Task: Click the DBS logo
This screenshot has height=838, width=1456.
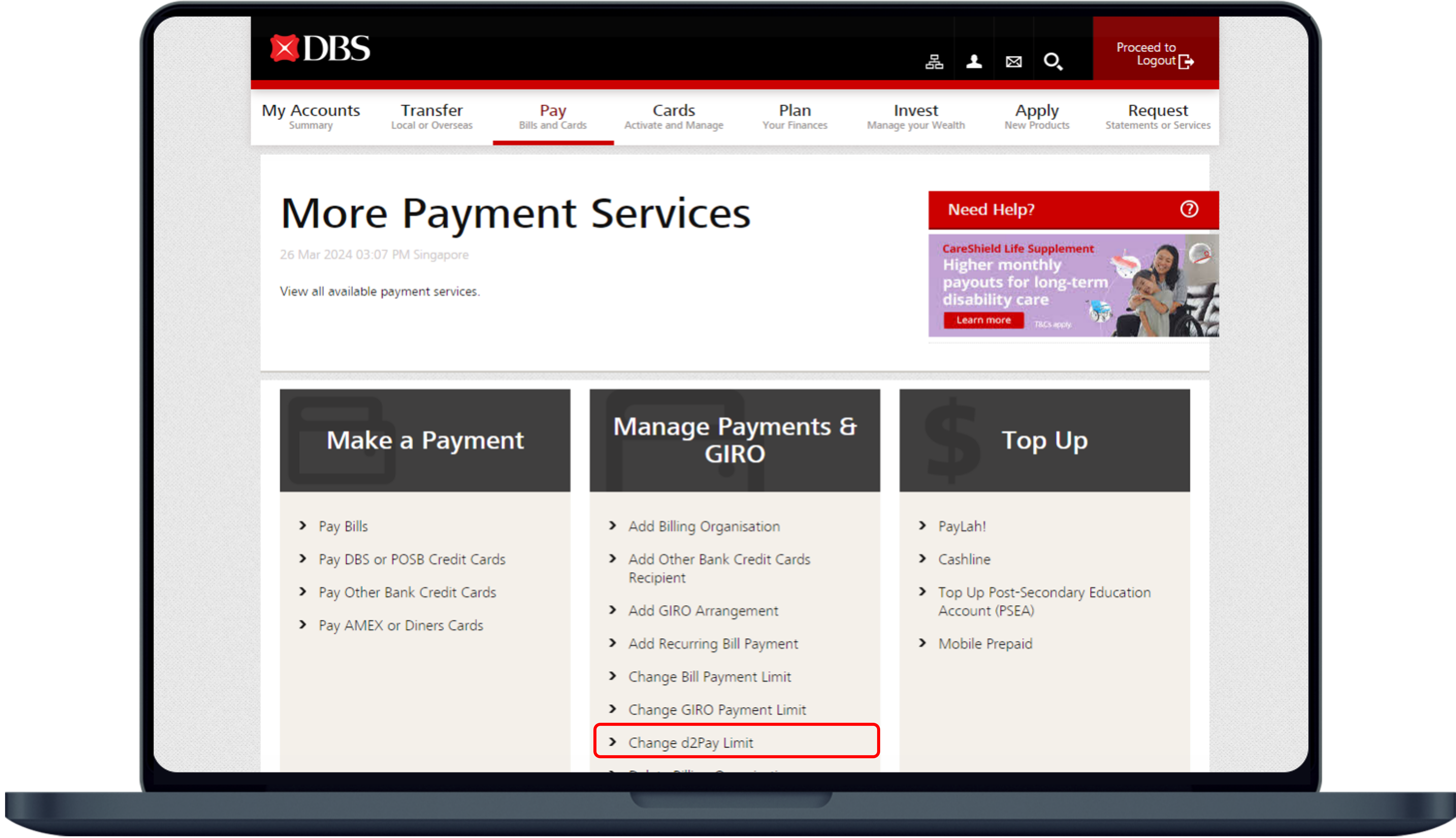Action: coord(320,48)
